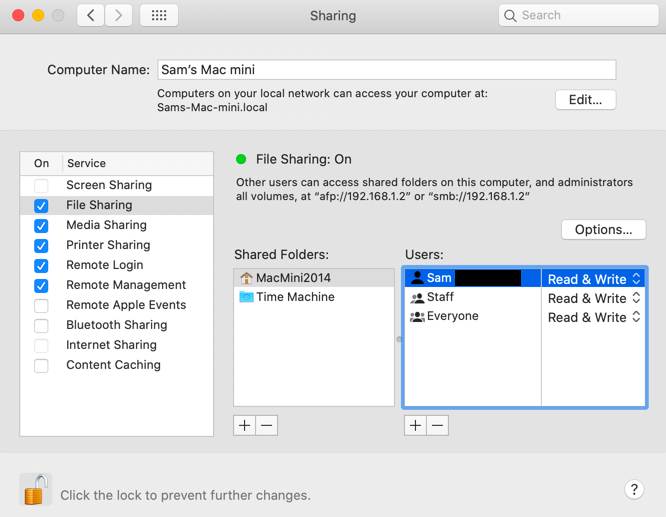Screen dimensions: 666x517
Task: Open help with the question mark button
Action: point(634,489)
